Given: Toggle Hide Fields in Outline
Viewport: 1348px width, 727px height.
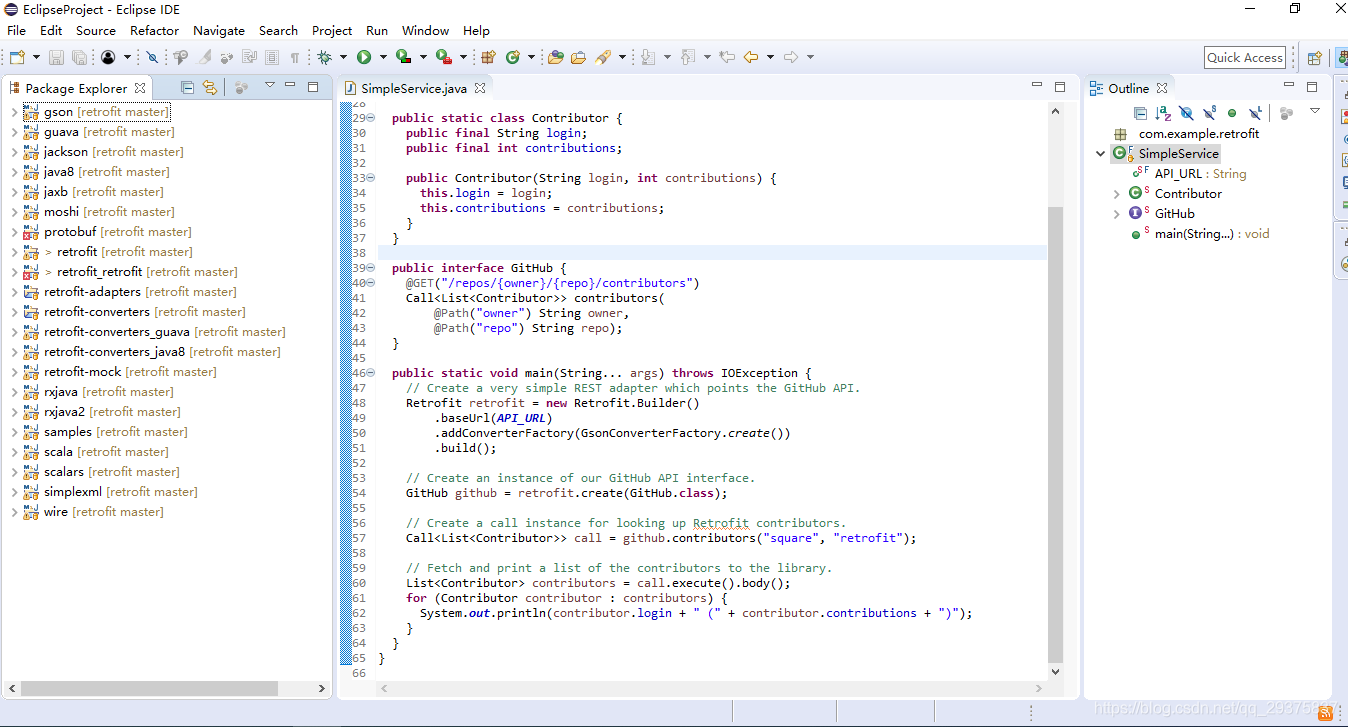Looking at the screenshot, I should (1186, 113).
